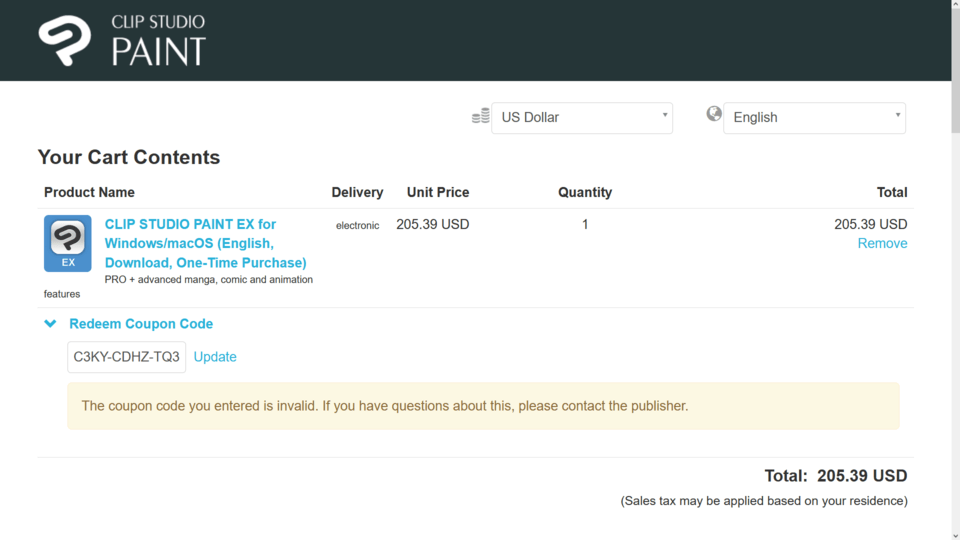Remove the item from the cart
Screen dimensions: 960x540
coord(882,243)
